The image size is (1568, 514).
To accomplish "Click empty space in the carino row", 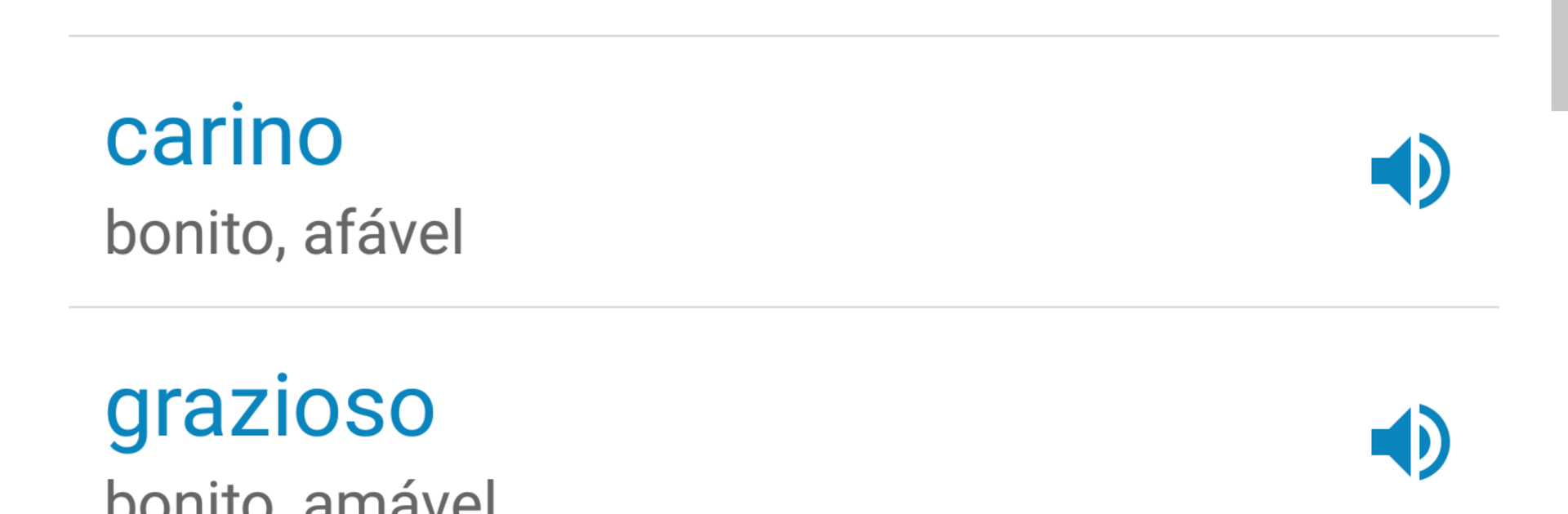I will 898,171.
